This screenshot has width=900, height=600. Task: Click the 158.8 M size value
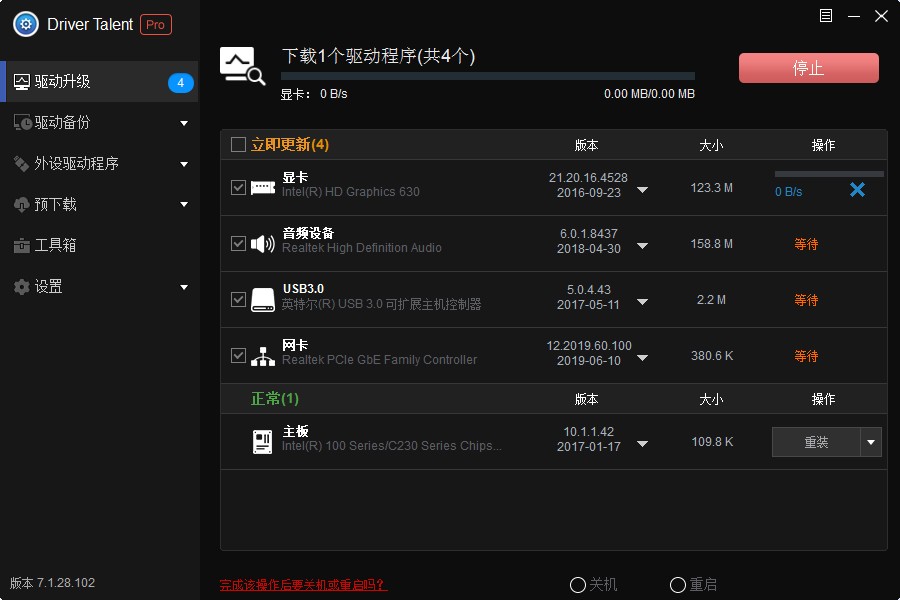(712, 244)
